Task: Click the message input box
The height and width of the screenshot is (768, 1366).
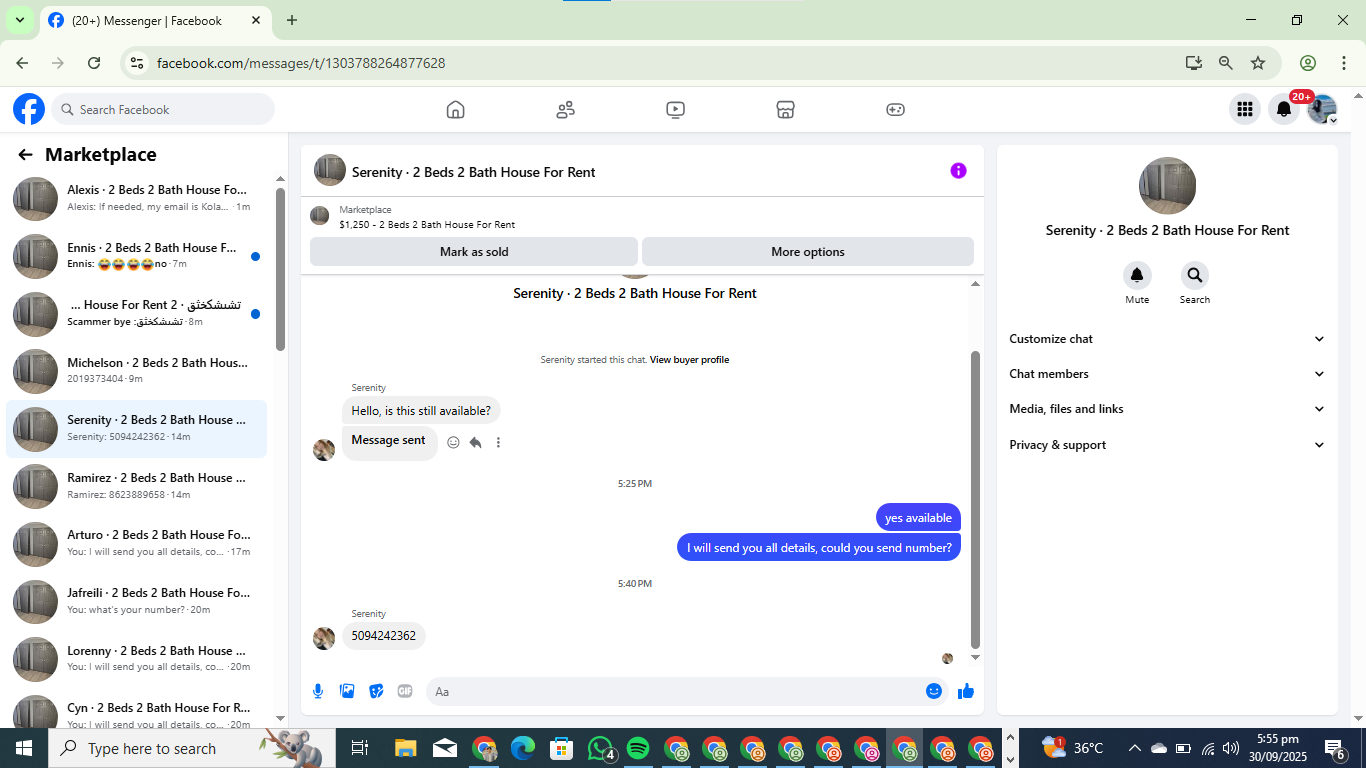Action: [686, 691]
